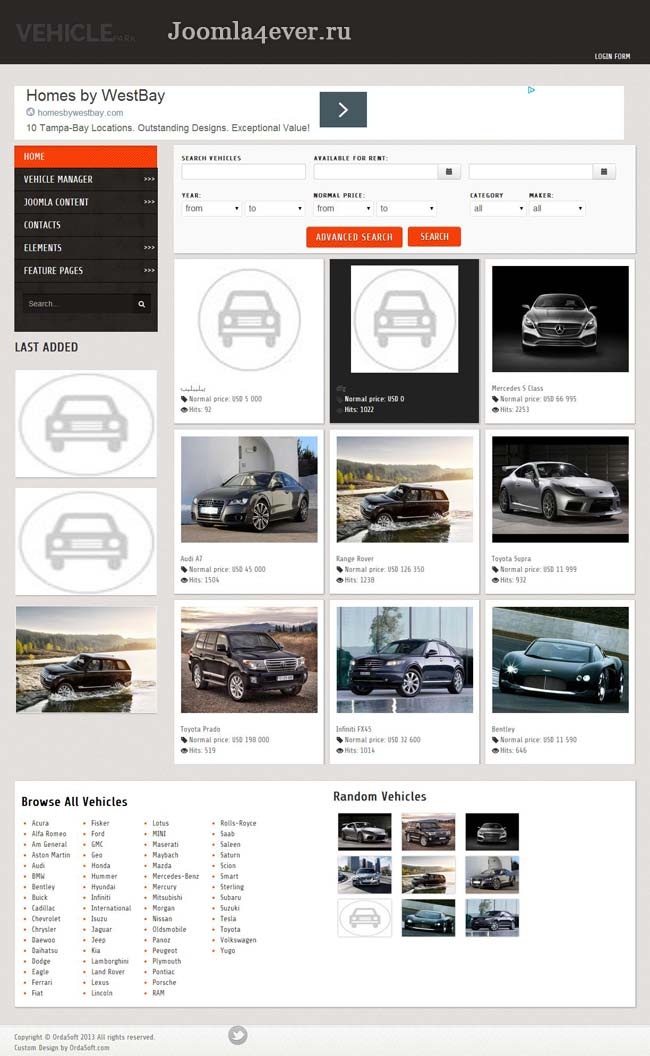Open the Year 'from' dropdown
This screenshot has height=1056, width=650.
[211, 209]
